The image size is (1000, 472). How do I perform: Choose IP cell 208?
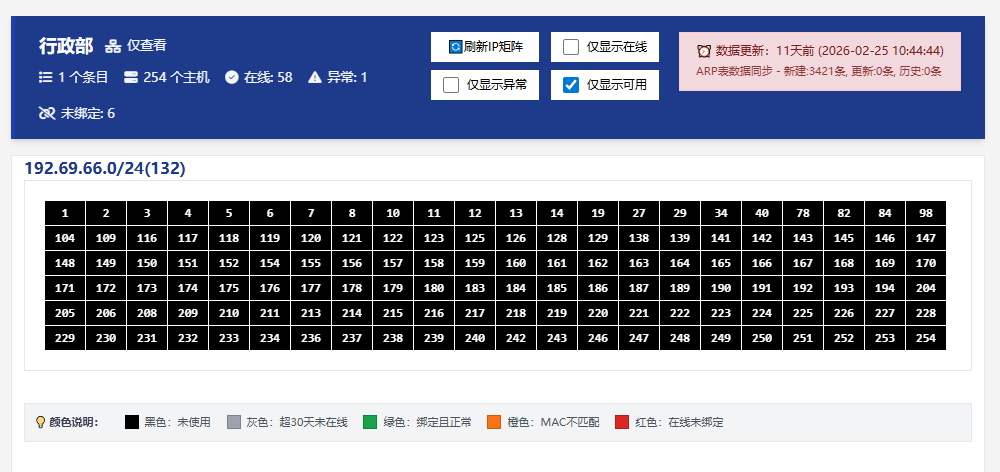tap(147, 313)
